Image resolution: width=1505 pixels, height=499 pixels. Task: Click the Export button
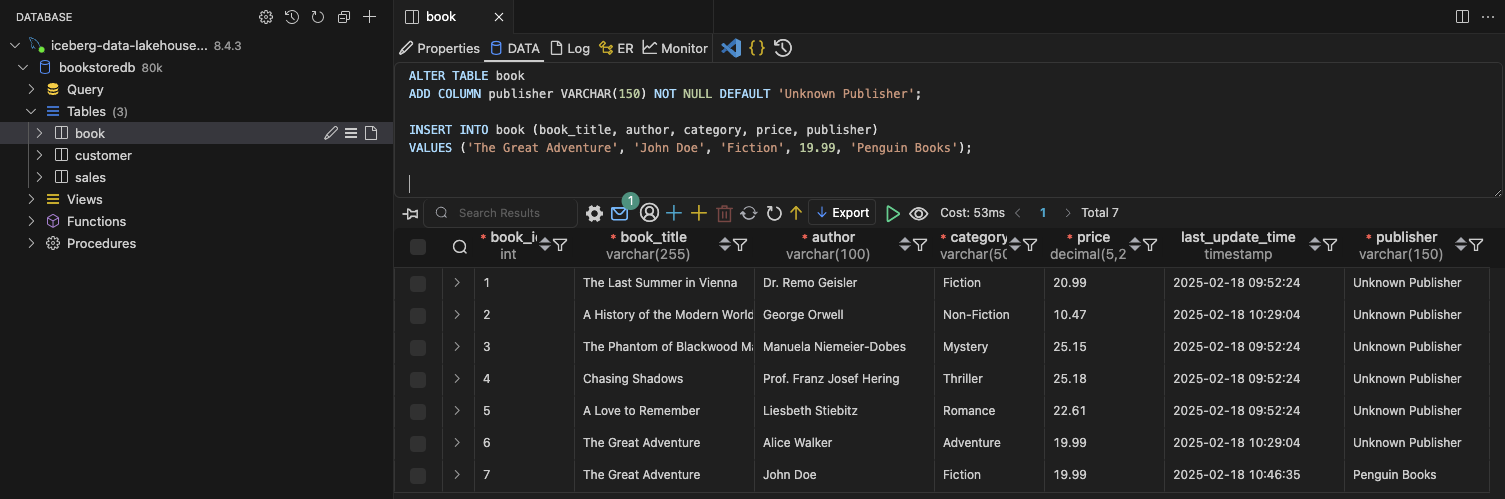842,213
